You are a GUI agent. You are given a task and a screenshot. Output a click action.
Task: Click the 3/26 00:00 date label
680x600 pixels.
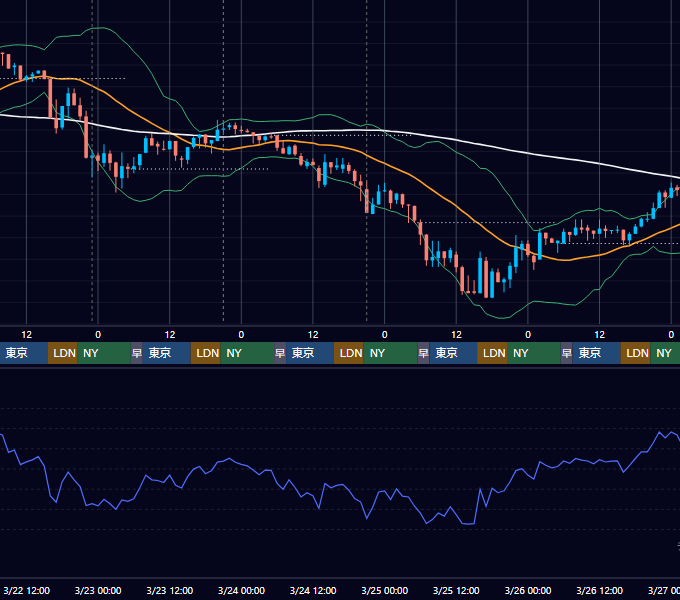(528, 590)
